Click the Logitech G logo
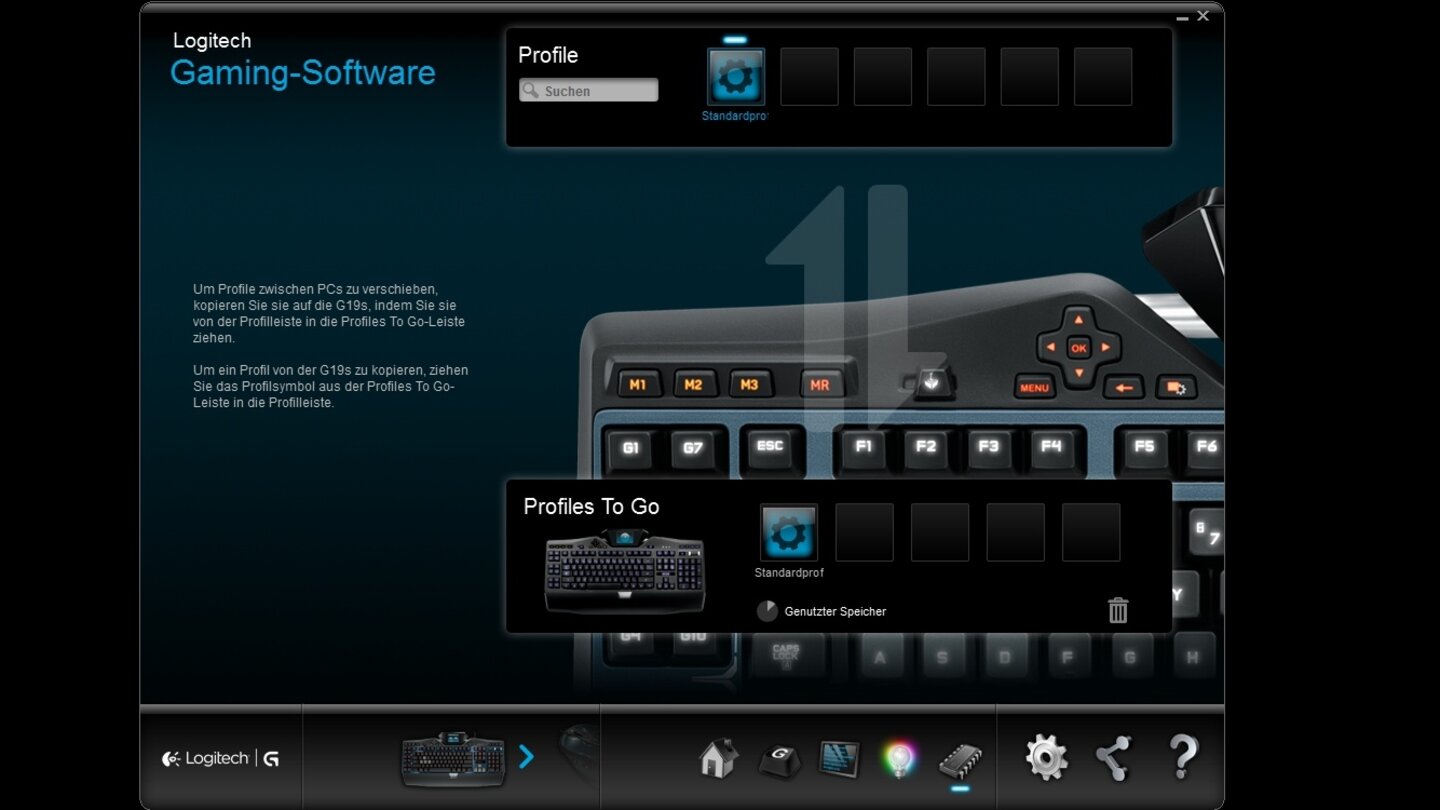Screen dimensions: 1440x810 (220, 759)
